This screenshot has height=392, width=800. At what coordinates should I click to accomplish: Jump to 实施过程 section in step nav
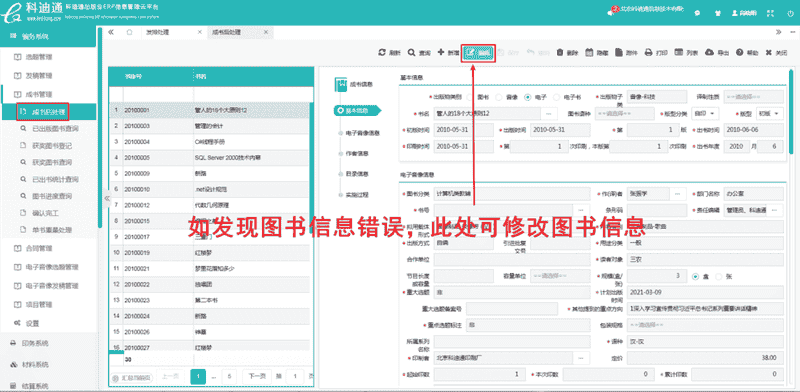pyautogui.click(x=357, y=194)
